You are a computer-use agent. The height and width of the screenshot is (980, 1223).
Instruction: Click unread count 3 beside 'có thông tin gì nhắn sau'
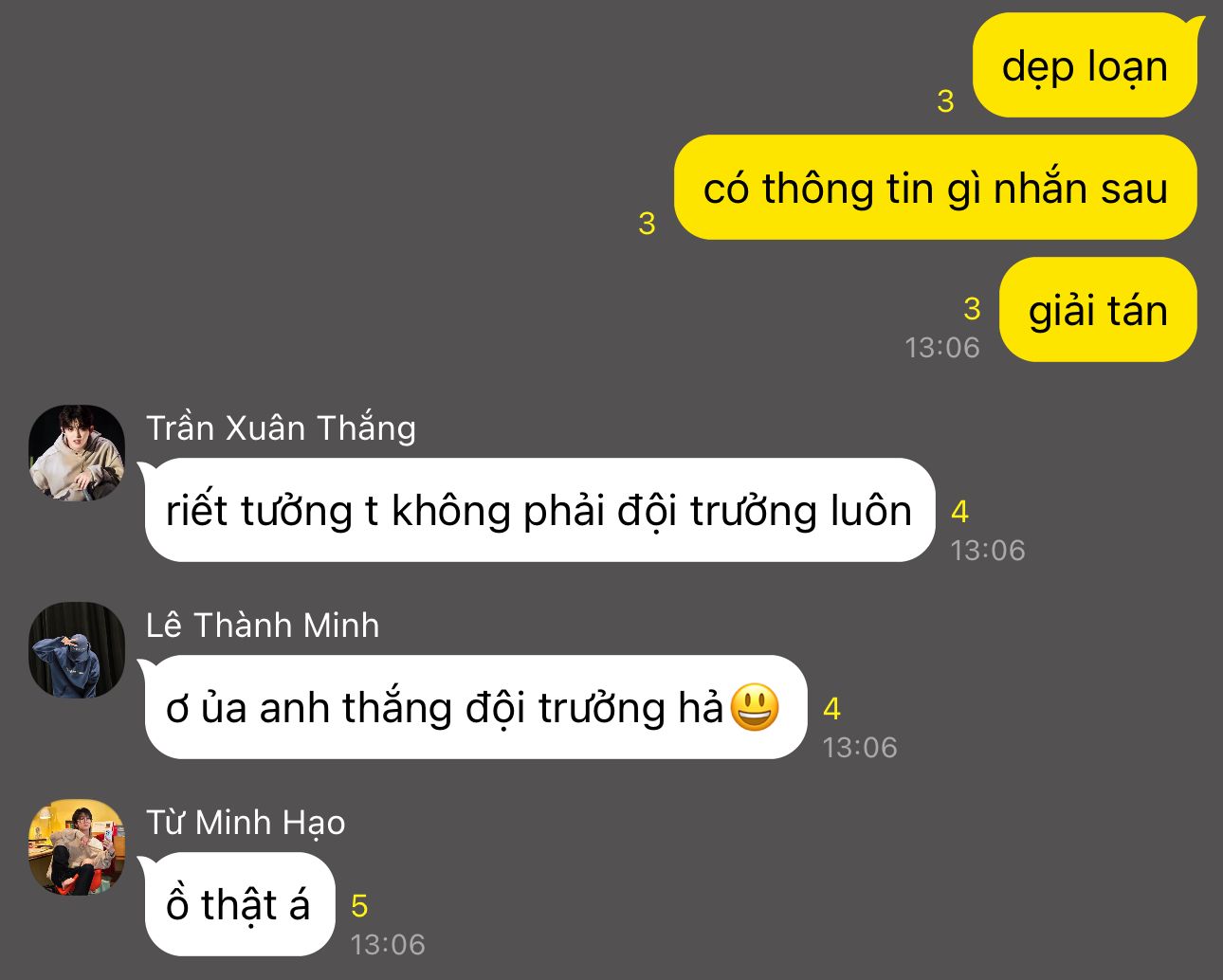pyautogui.click(x=647, y=223)
